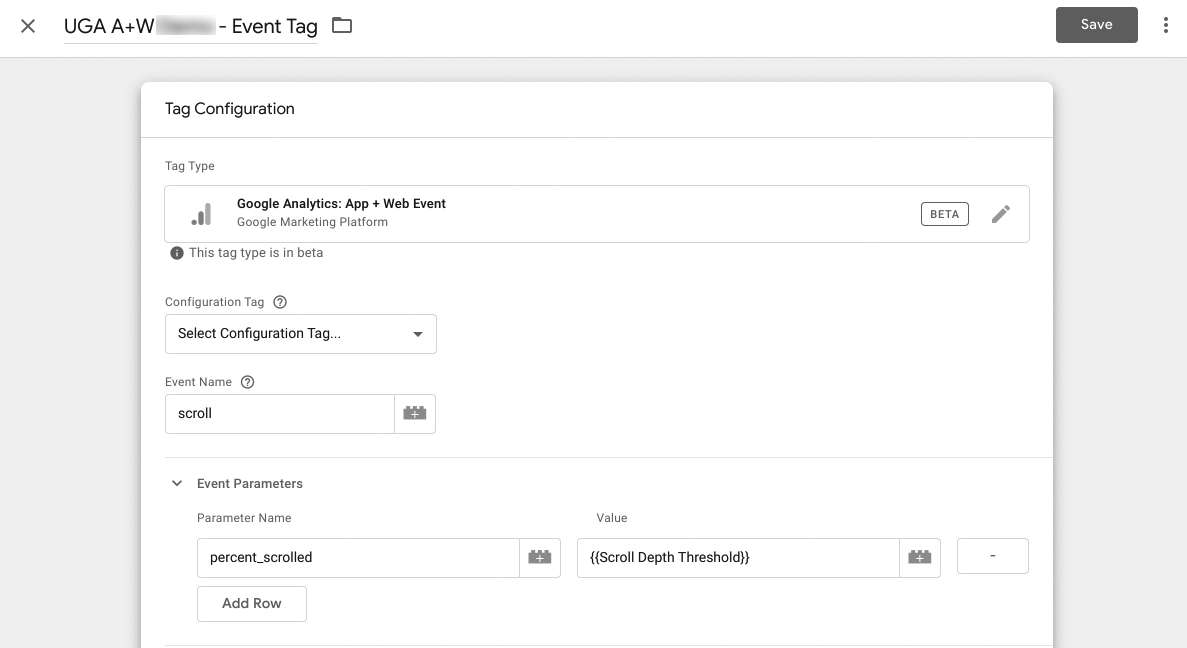Viewport: 1187px width, 648px height.
Task: Pick a variable for the Parameter Name field
Action: (x=540, y=558)
